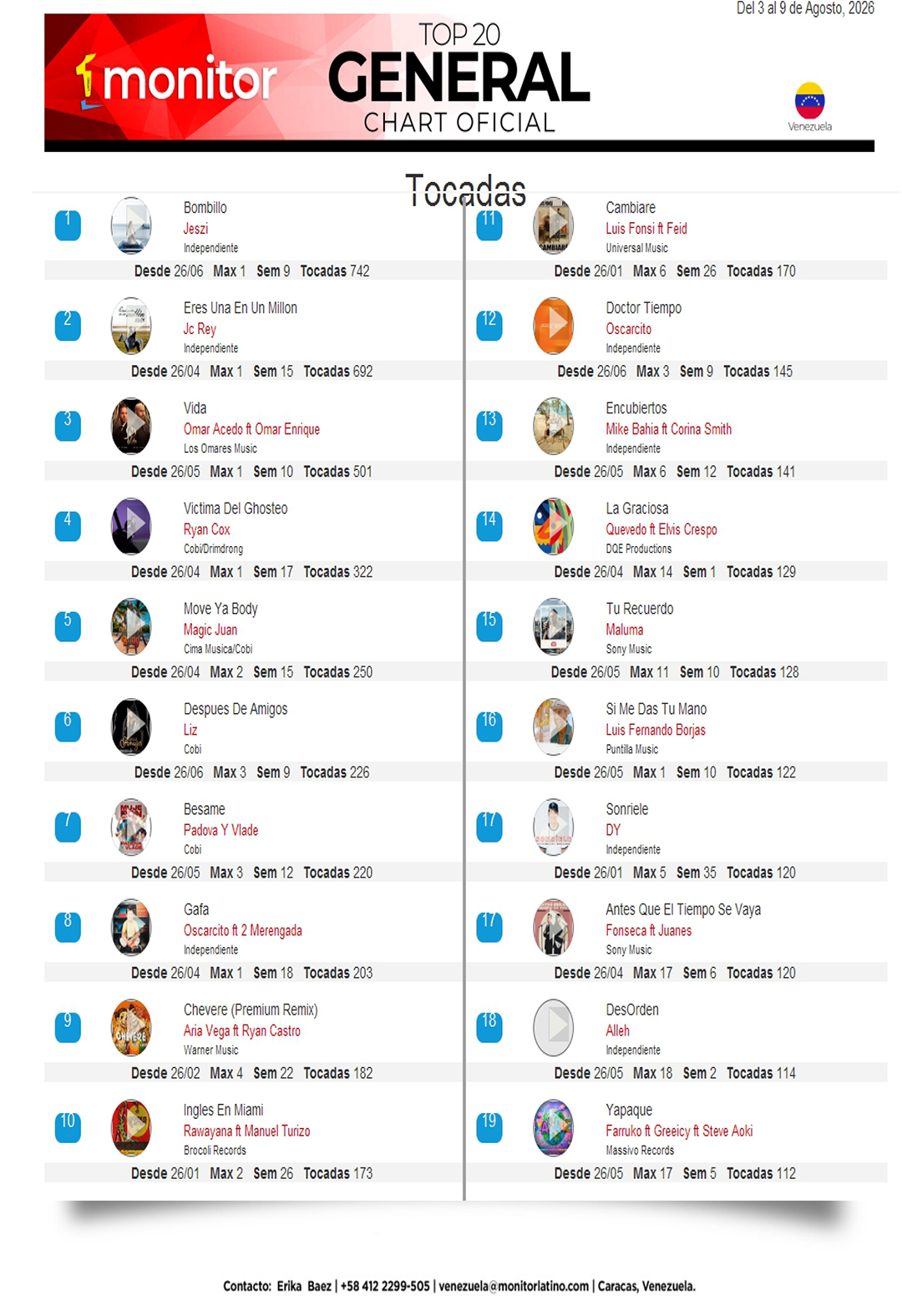This screenshot has width=902, height=1316.
Task: Open artist link Luis Fonsi ft Feid
Action: click(x=646, y=229)
